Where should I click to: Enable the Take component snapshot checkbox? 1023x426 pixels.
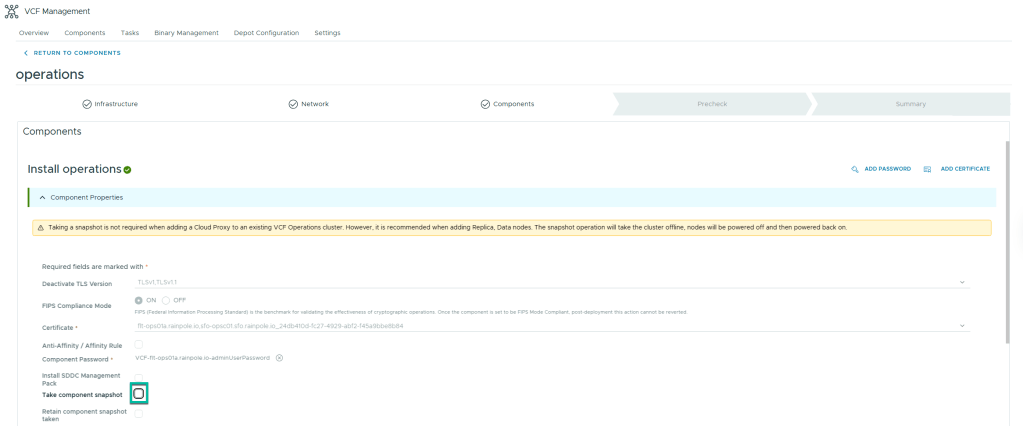[138, 395]
